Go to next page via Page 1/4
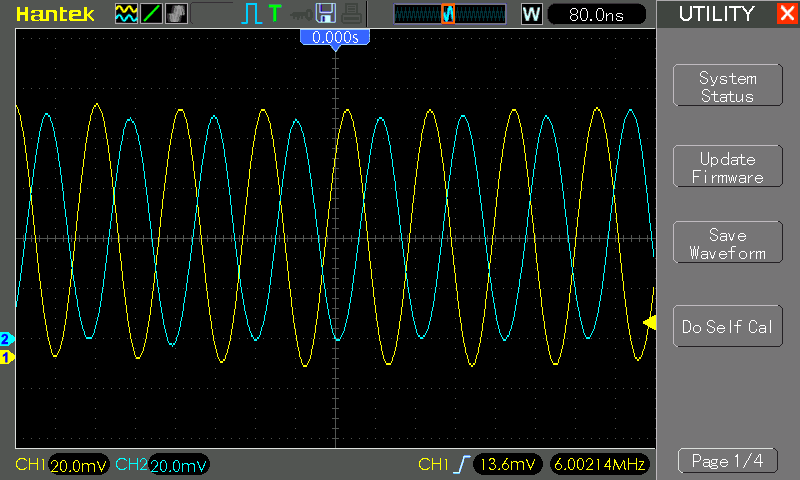800x480 pixels. click(727, 461)
